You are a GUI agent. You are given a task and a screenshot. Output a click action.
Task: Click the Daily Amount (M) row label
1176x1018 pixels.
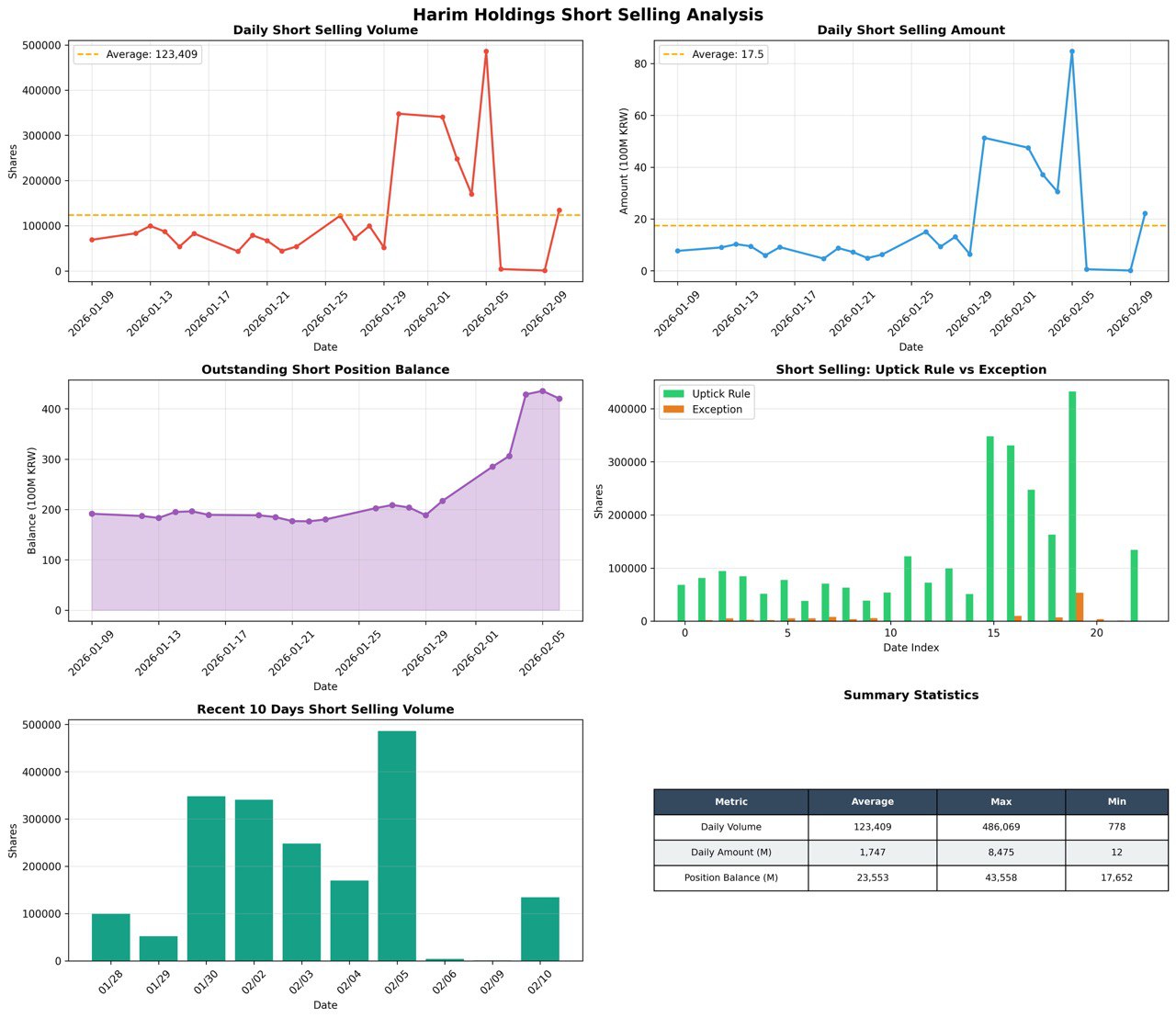point(730,853)
